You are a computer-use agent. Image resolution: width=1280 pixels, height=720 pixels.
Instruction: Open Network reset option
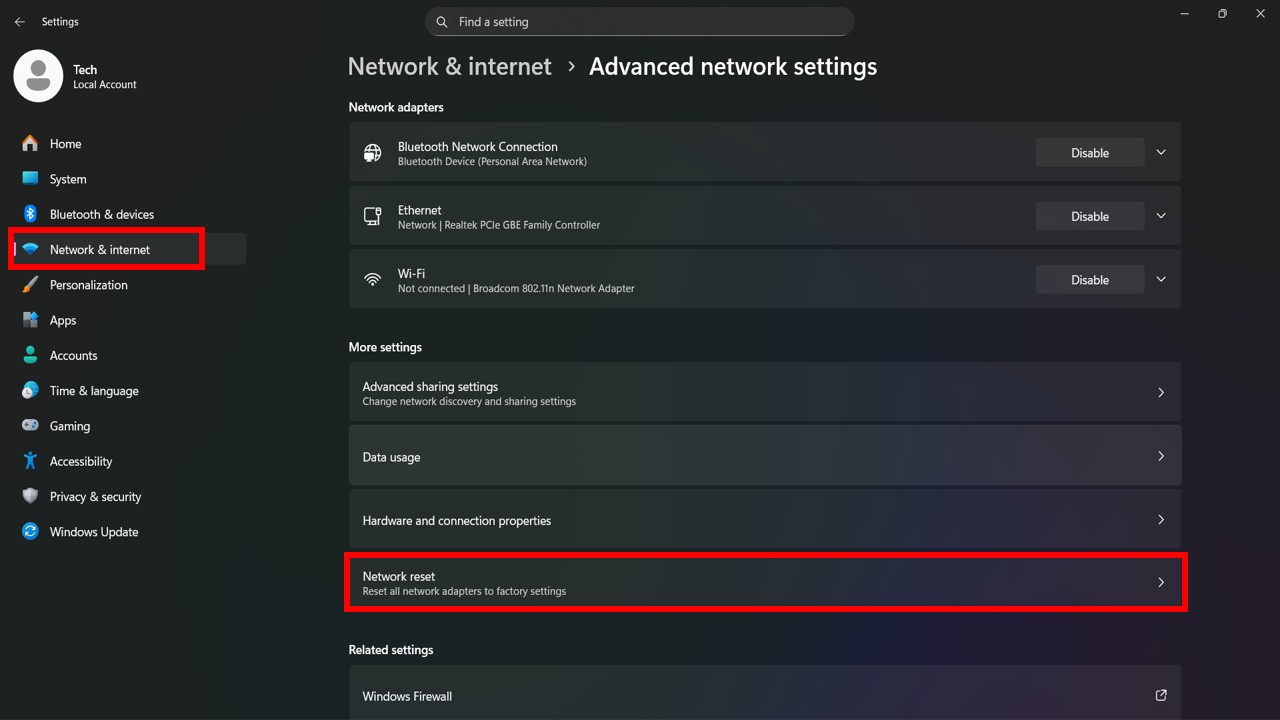coord(764,583)
